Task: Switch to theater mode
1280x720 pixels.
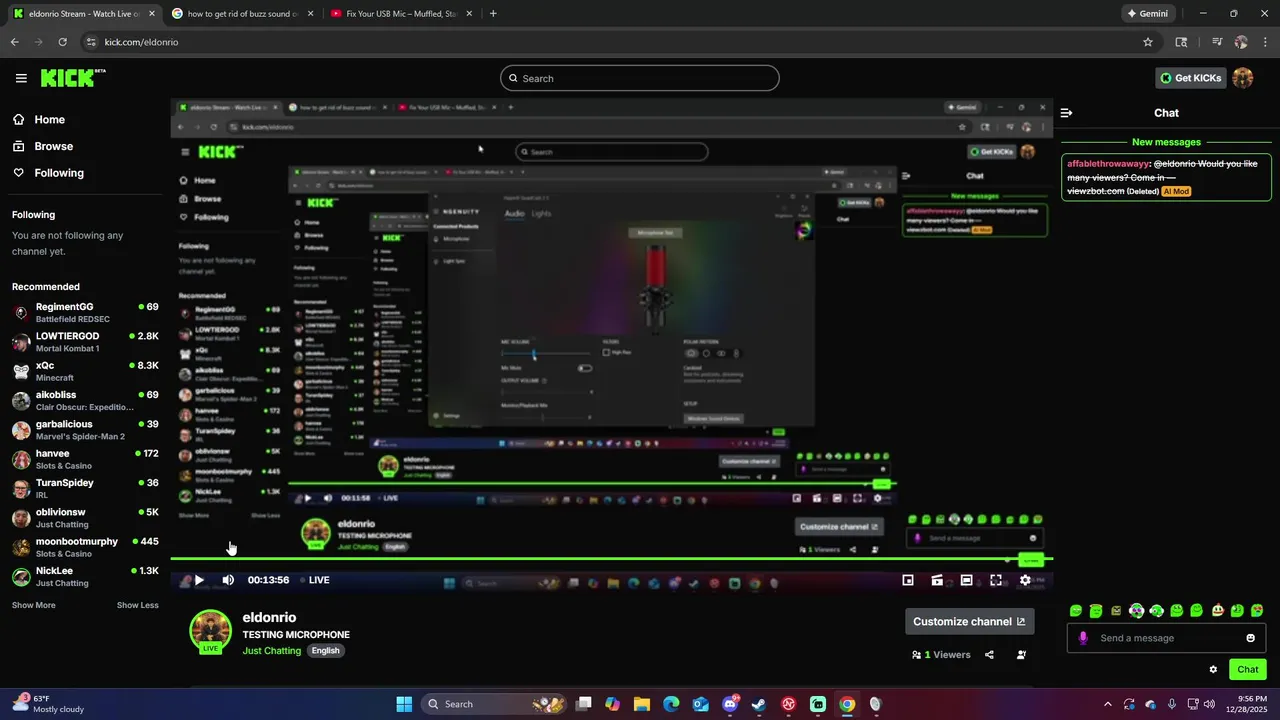Action: (966, 580)
